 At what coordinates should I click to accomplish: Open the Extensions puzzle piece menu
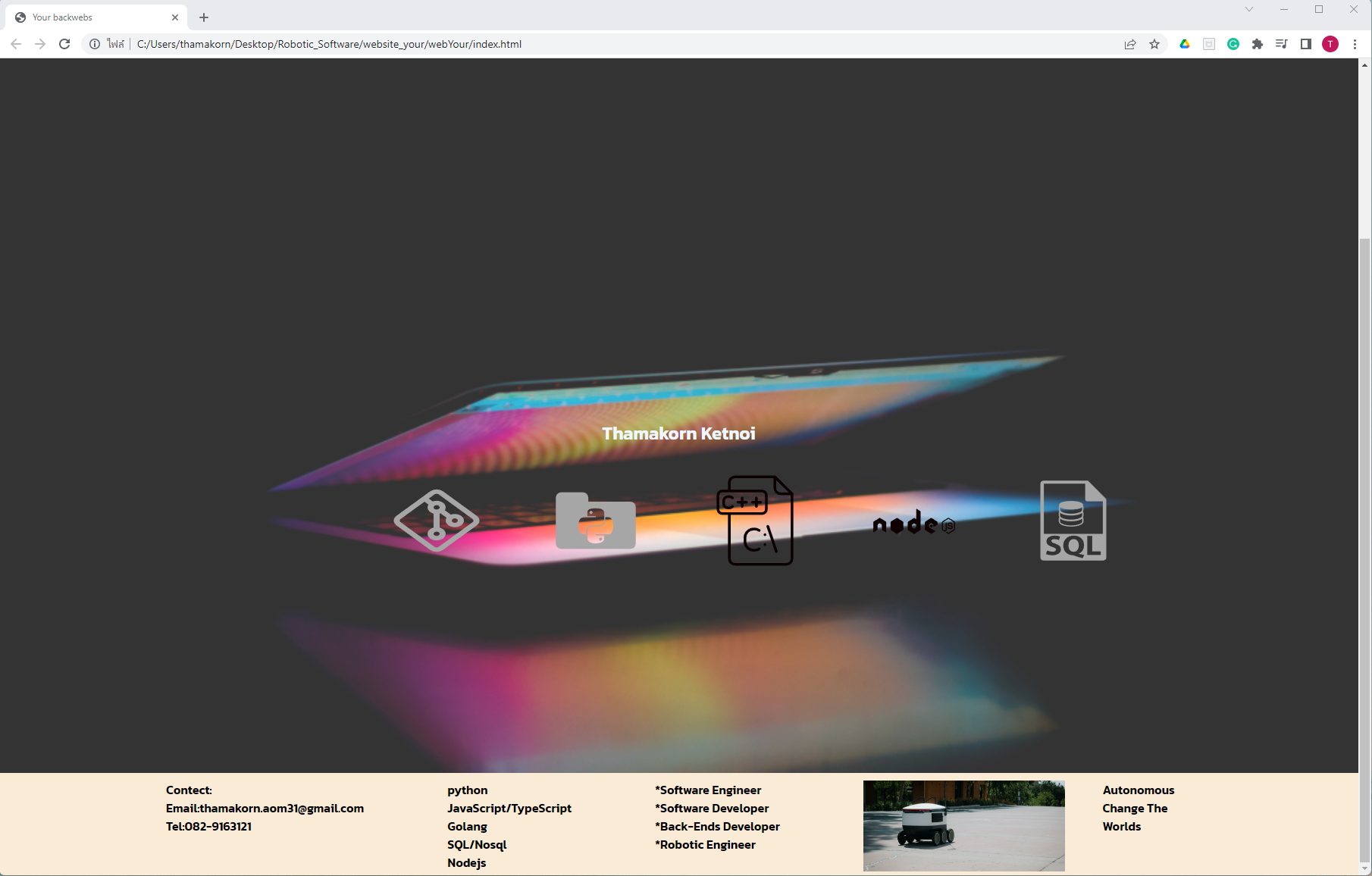(1258, 44)
